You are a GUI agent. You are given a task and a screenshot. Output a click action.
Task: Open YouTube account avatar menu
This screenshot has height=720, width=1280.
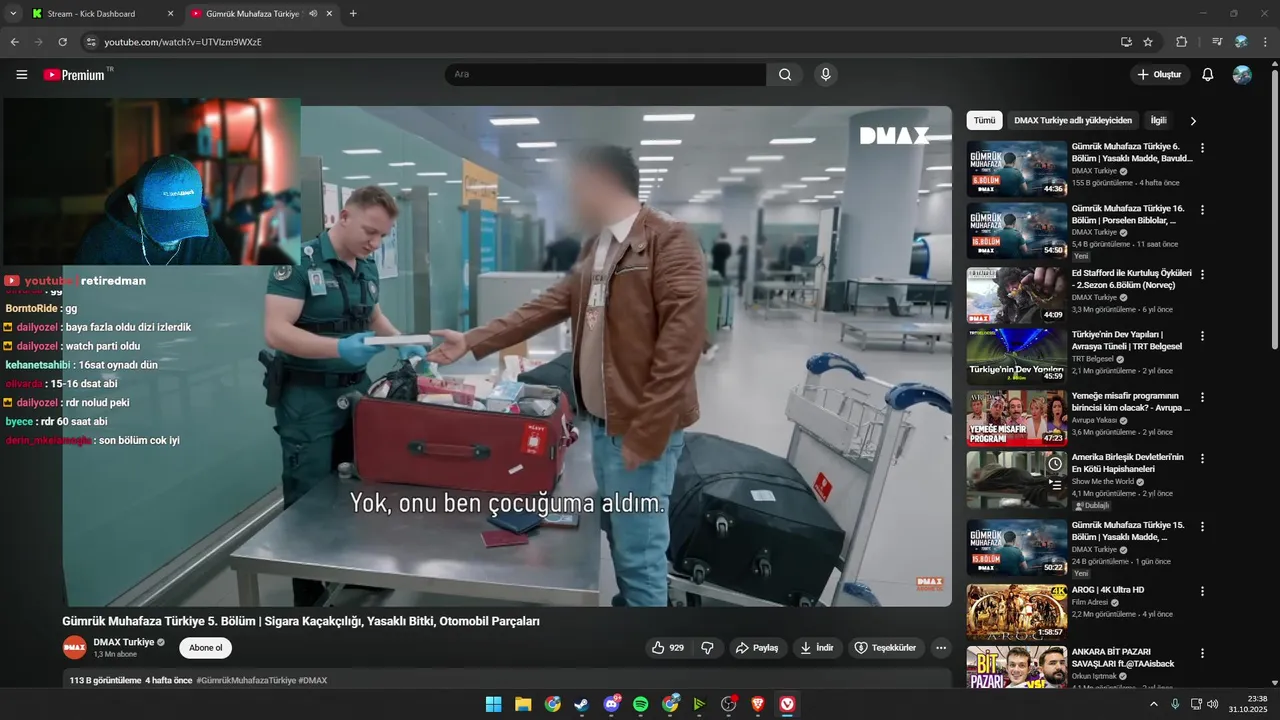[1242, 75]
